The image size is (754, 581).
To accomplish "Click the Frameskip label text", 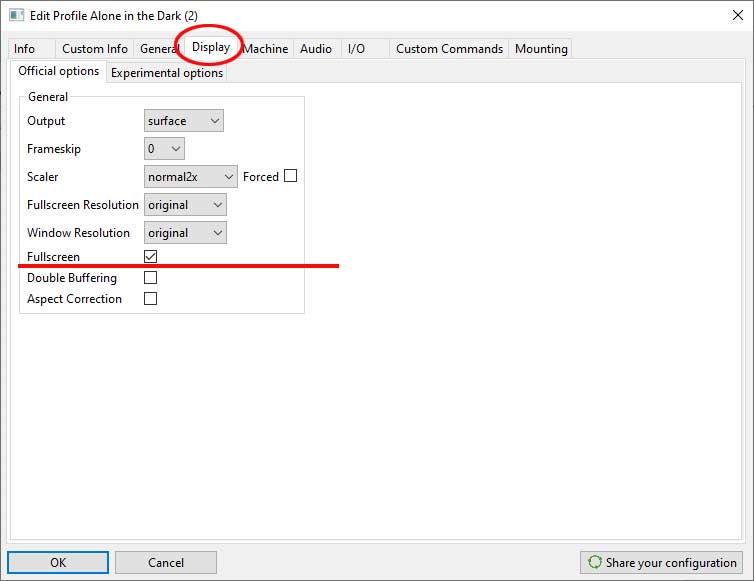I will click(54, 149).
